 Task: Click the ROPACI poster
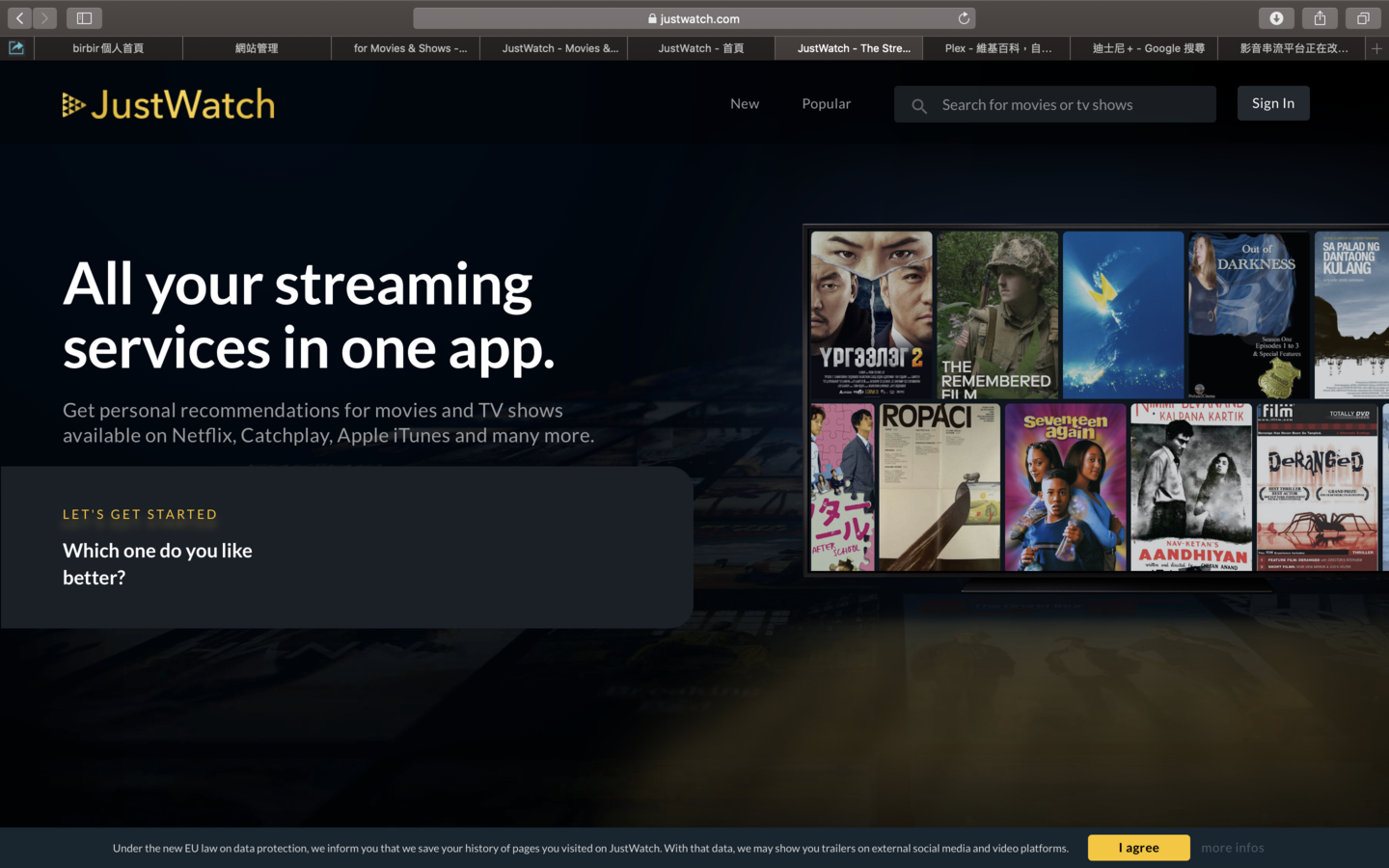(x=940, y=487)
